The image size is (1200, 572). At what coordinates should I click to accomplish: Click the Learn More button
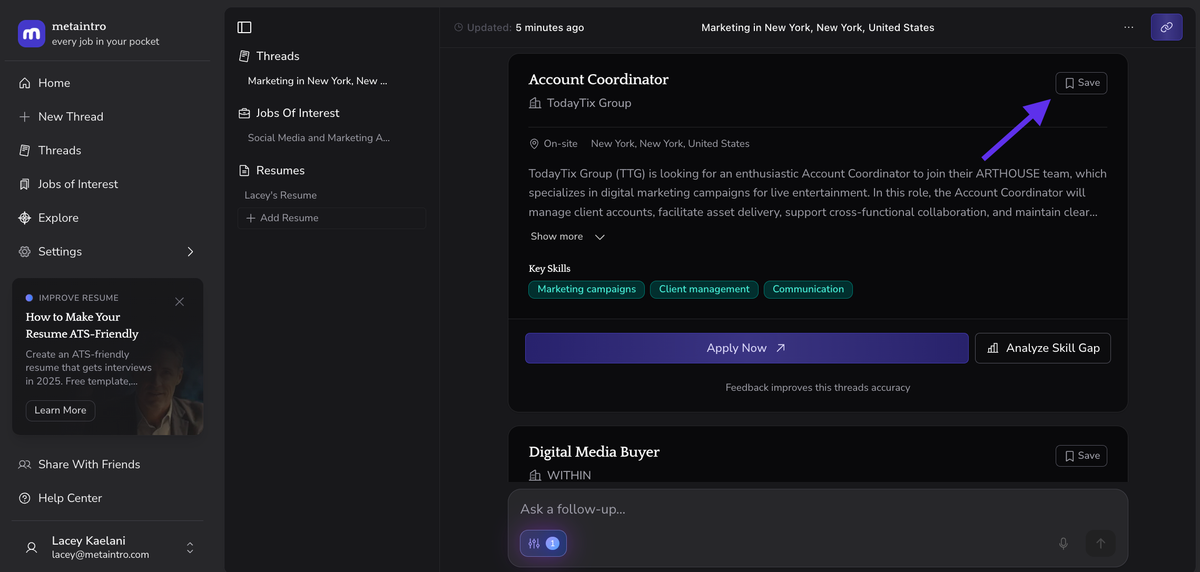point(60,410)
